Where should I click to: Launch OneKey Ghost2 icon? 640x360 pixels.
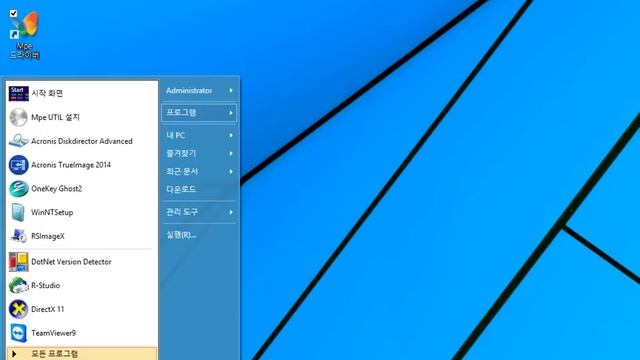tap(18, 189)
